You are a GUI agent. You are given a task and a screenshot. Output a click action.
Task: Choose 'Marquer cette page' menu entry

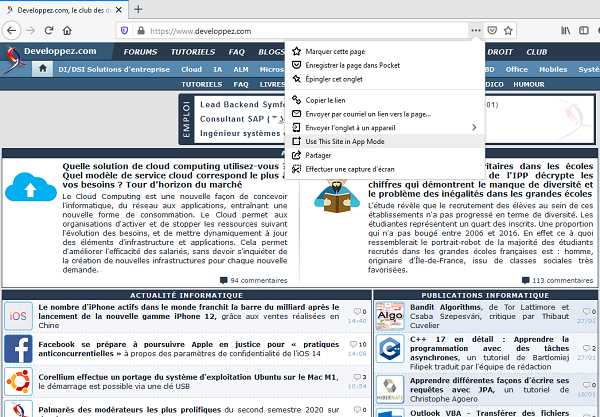(385, 52)
